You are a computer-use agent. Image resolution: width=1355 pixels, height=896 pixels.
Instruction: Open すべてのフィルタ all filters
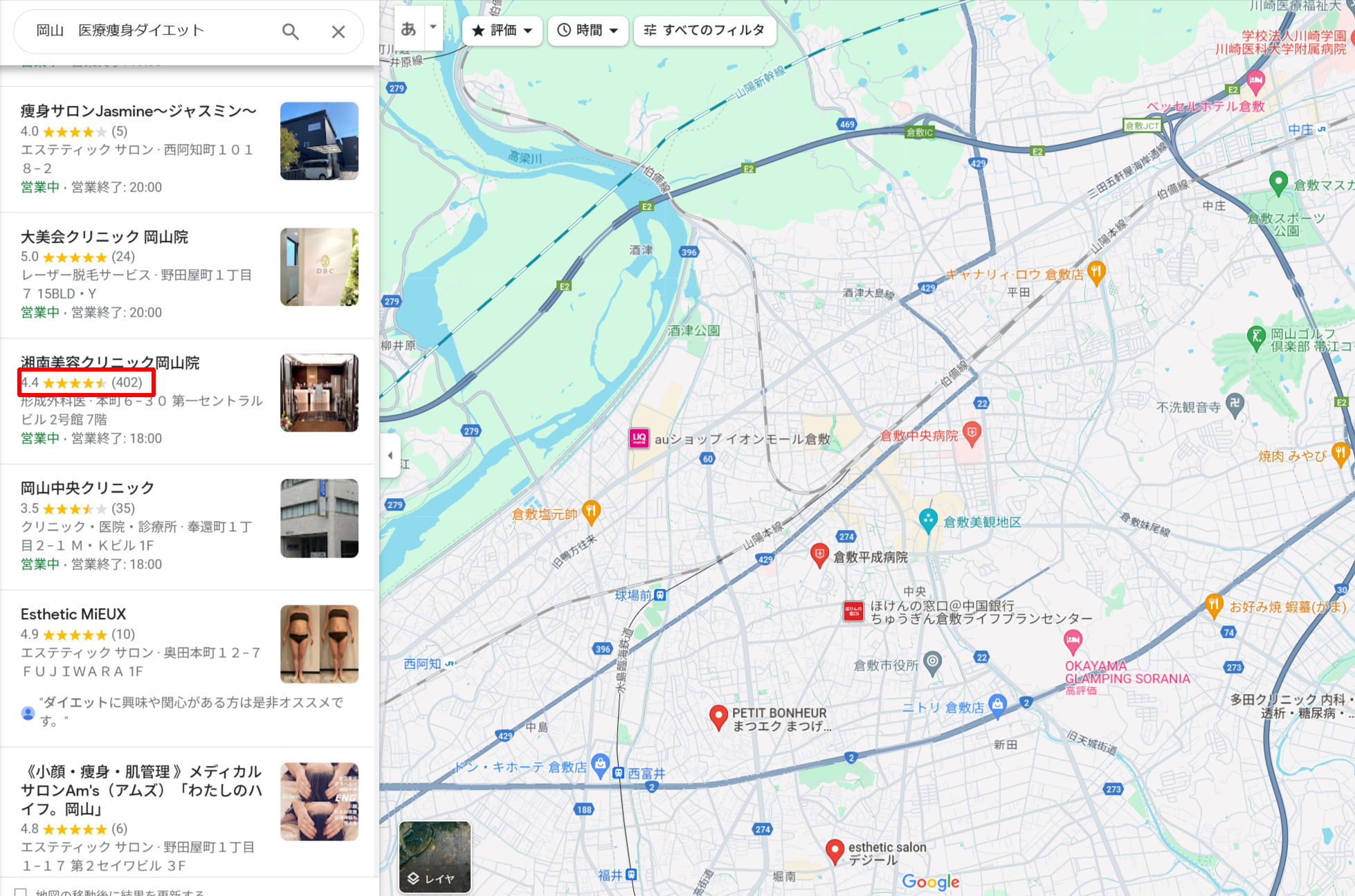704,30
